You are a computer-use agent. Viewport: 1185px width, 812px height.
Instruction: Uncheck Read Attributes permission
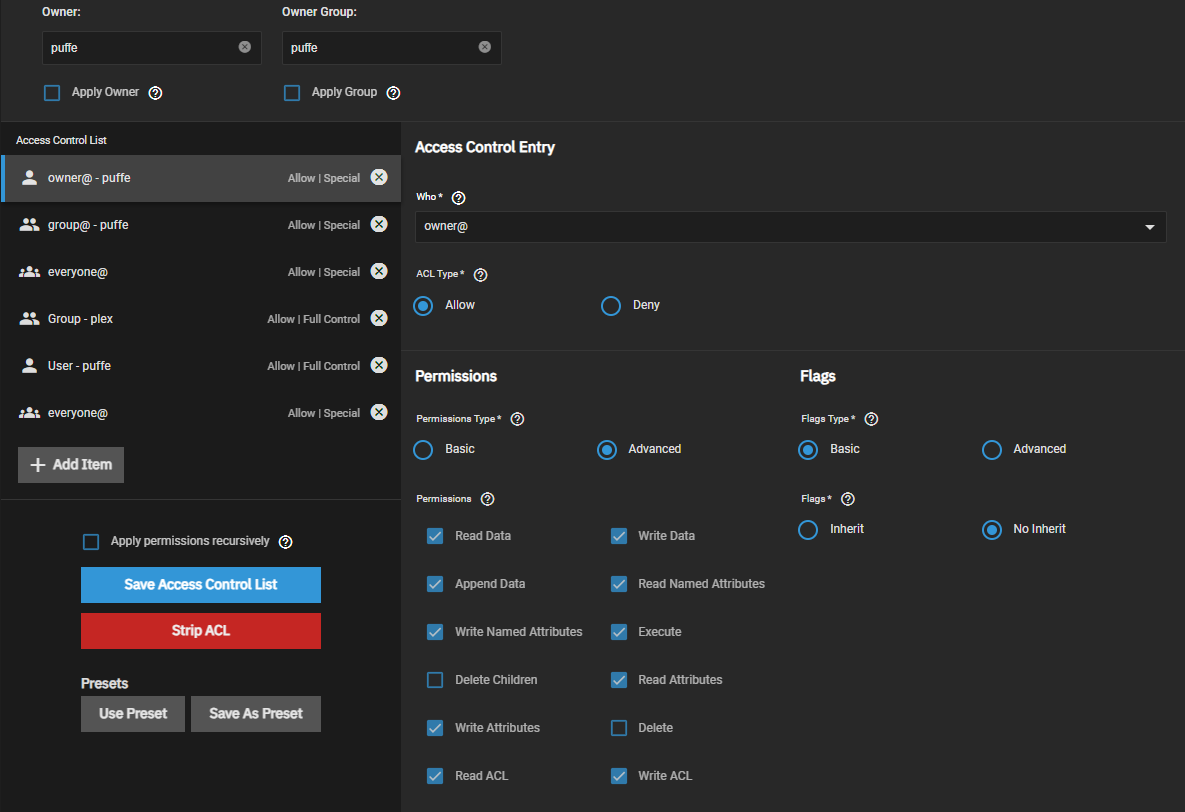[619, 680]
